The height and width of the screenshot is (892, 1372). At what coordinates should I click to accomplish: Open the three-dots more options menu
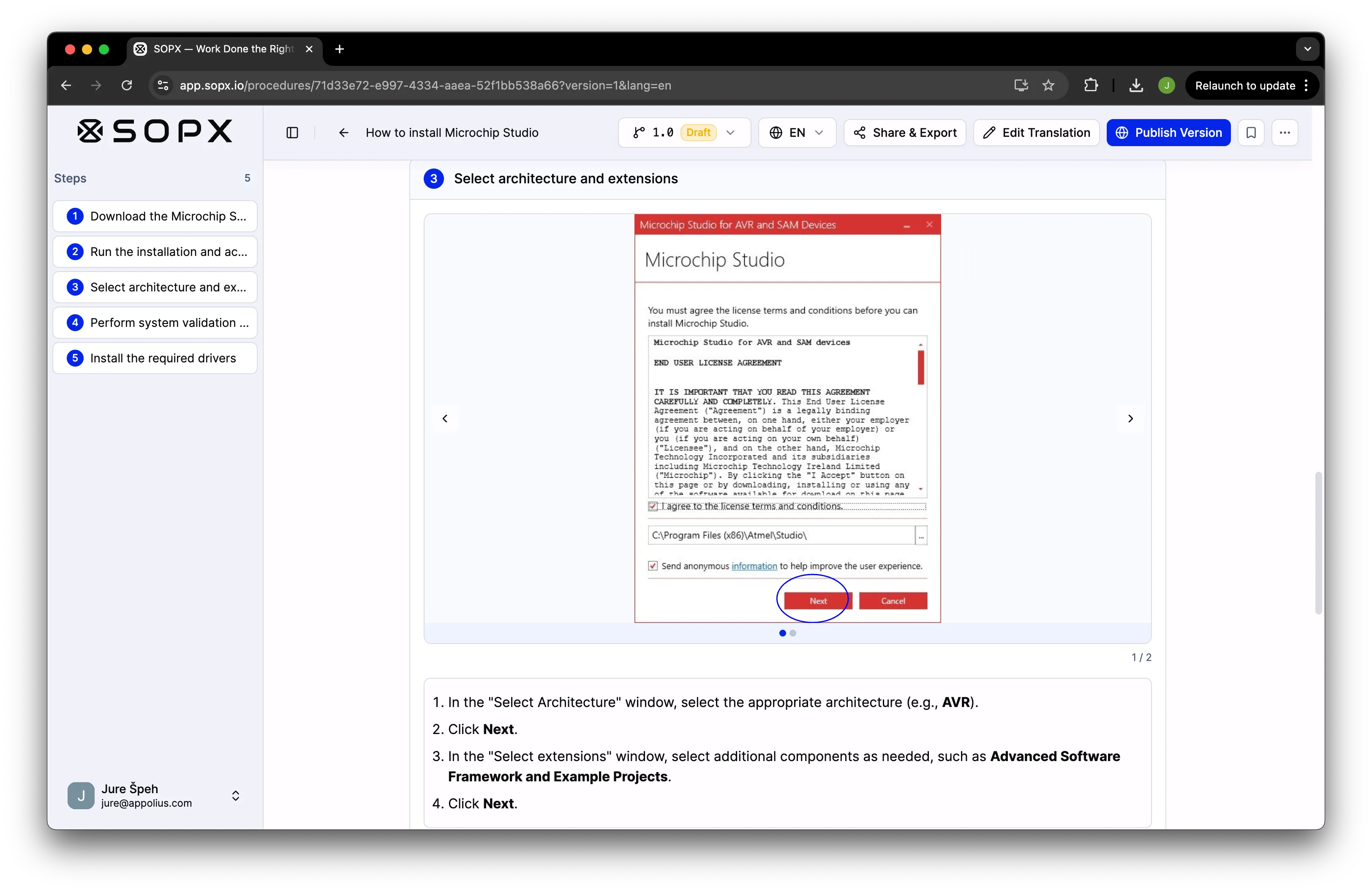point(1285,133)
